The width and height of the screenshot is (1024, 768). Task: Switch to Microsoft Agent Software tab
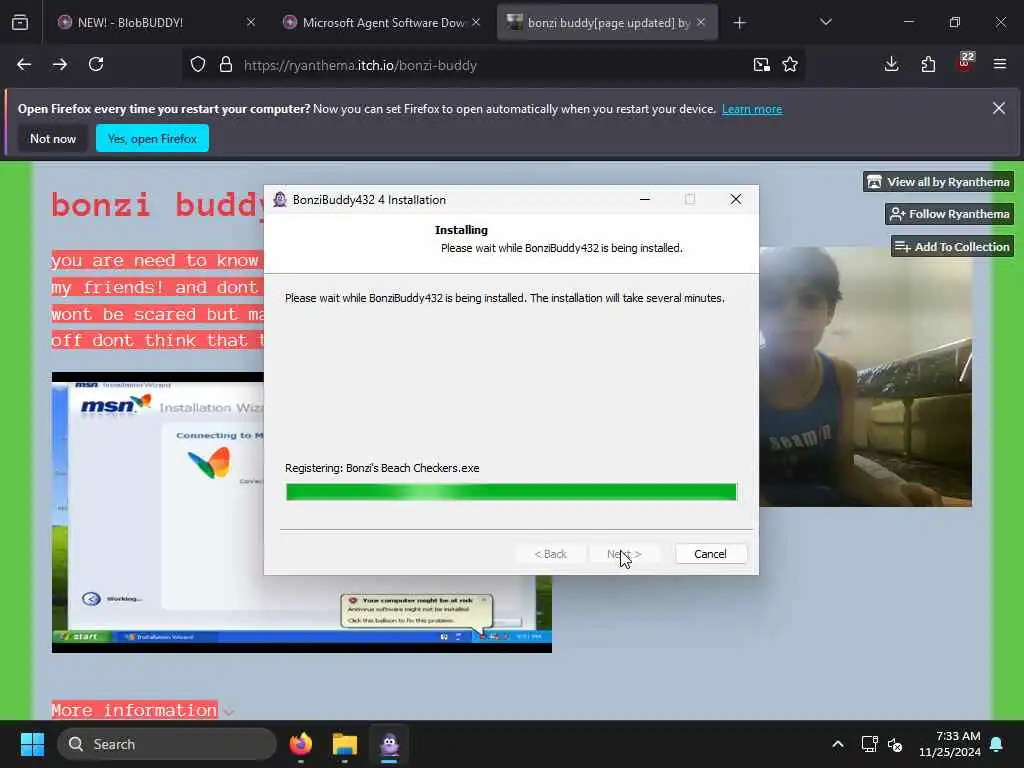click(x=383, y=23)
